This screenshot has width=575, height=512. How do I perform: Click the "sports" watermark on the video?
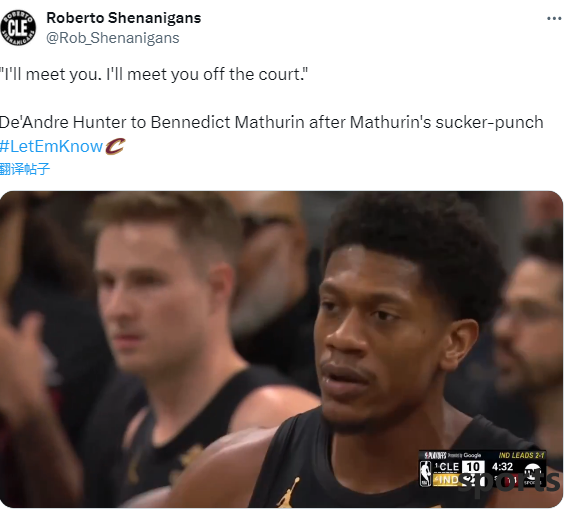pos(510,482)
